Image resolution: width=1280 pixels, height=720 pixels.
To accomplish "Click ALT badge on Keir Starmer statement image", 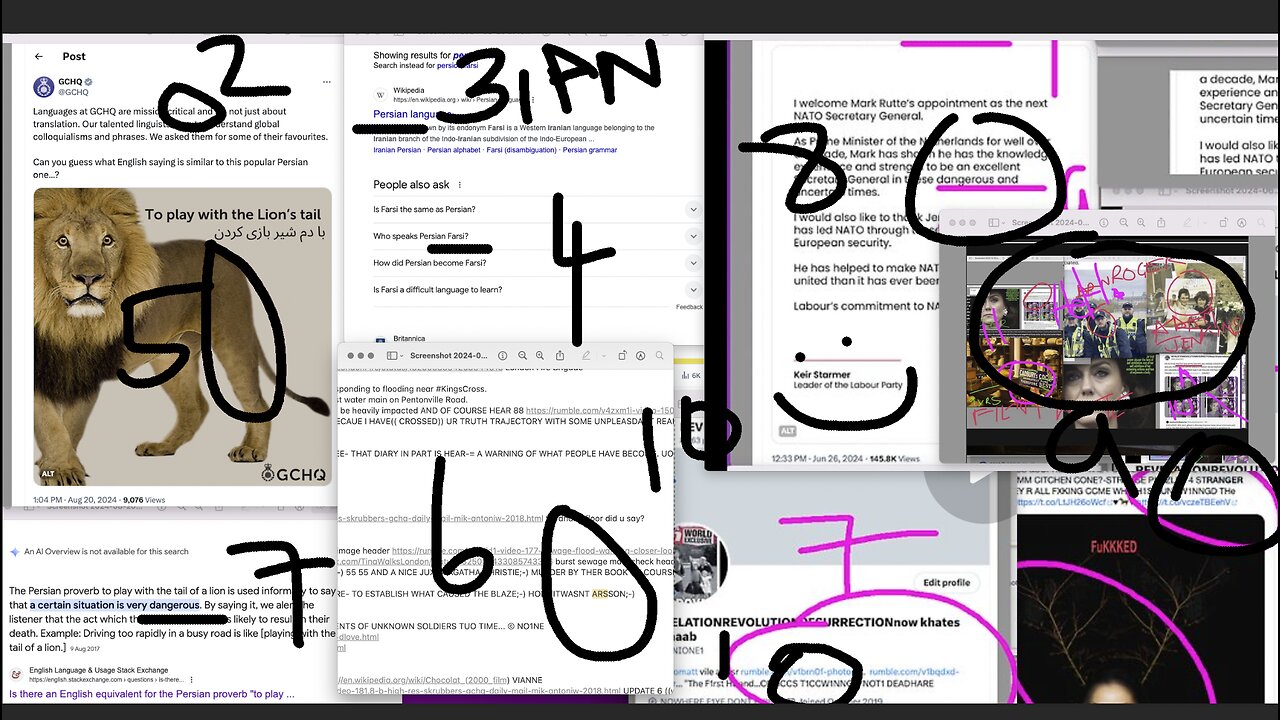I will coord(788,431).
